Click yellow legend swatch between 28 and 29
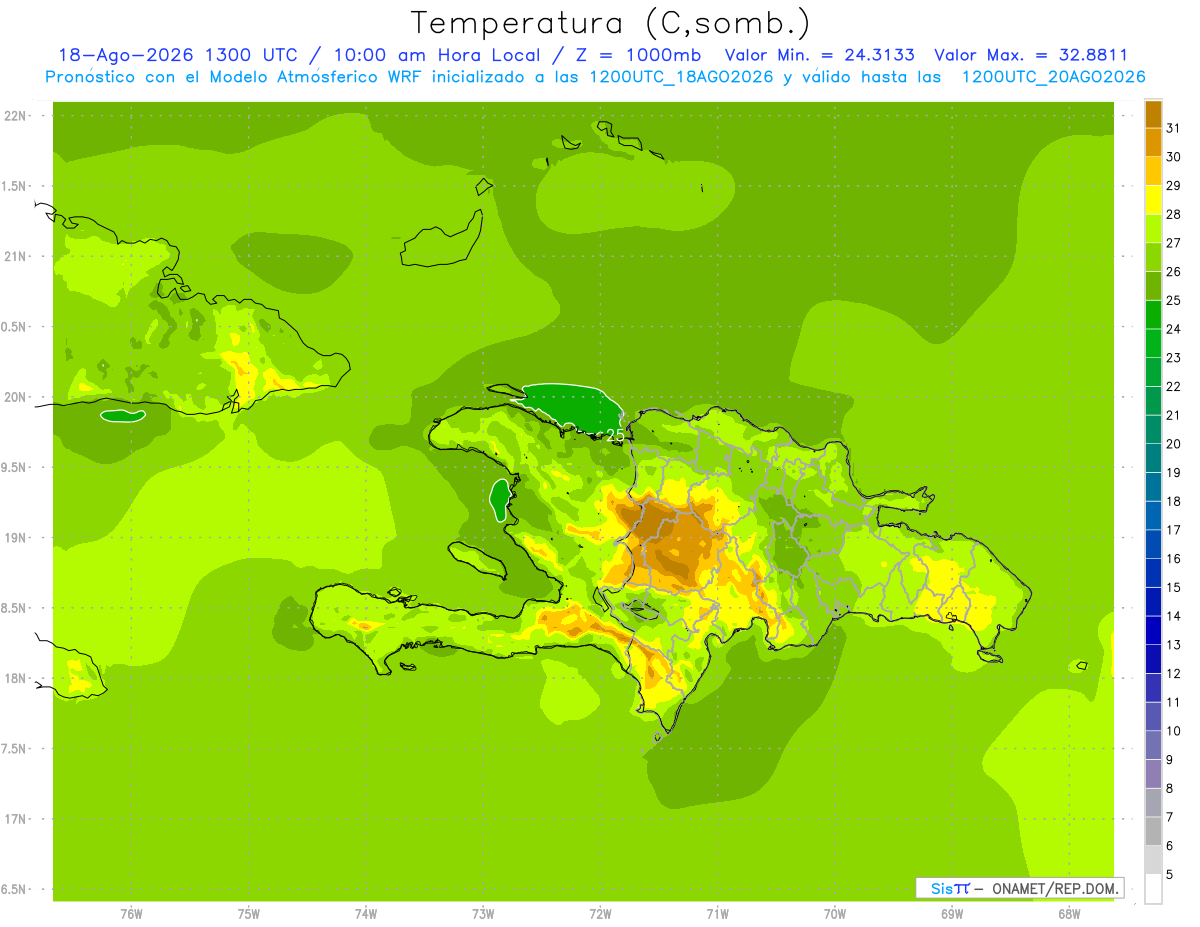This screenshot has width=1200, height=927. [1153, 200]
